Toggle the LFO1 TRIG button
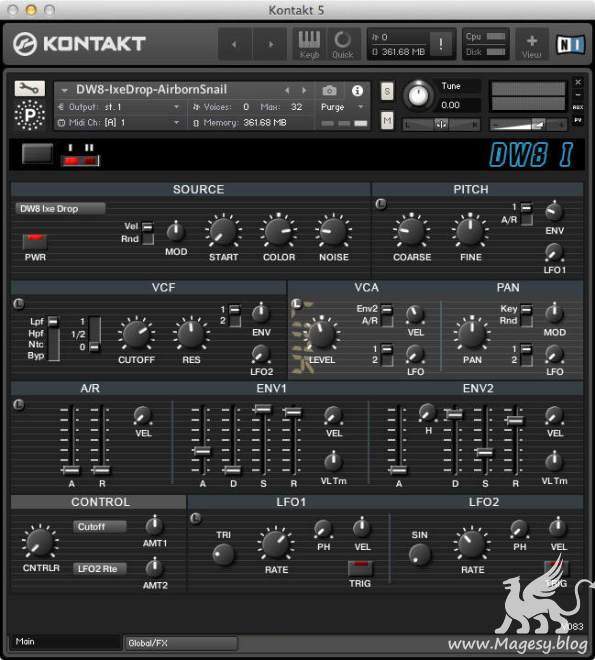 (x=360, y=568)
